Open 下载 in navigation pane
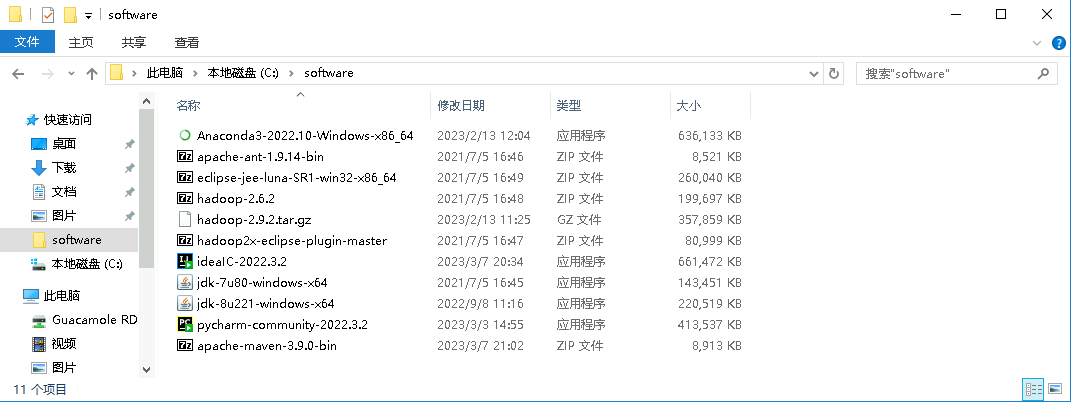1071x402 pixels. (64, 168)
